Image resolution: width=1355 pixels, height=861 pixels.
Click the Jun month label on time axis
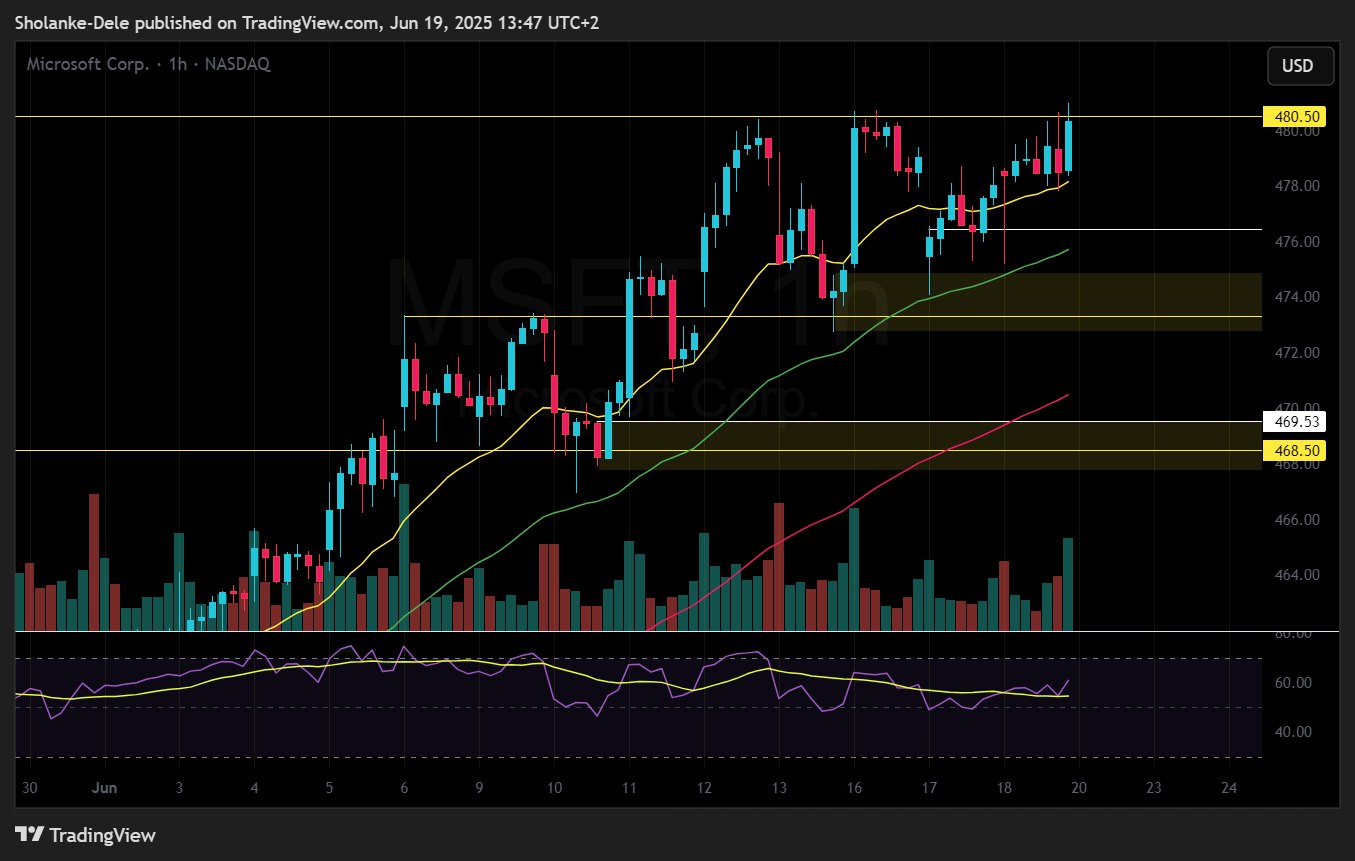105,788
